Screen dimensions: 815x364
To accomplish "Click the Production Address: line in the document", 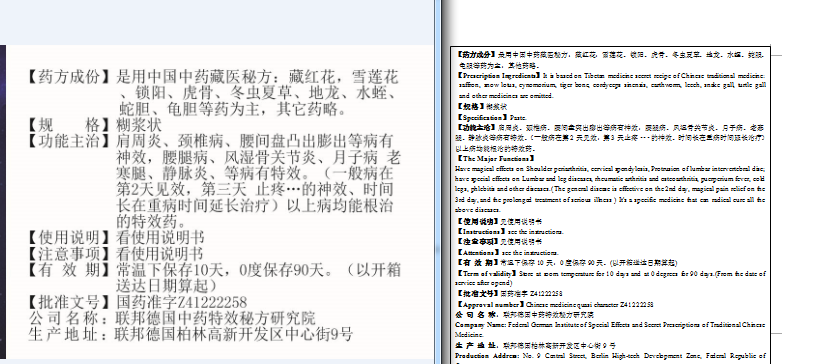I will coord(610,356).
